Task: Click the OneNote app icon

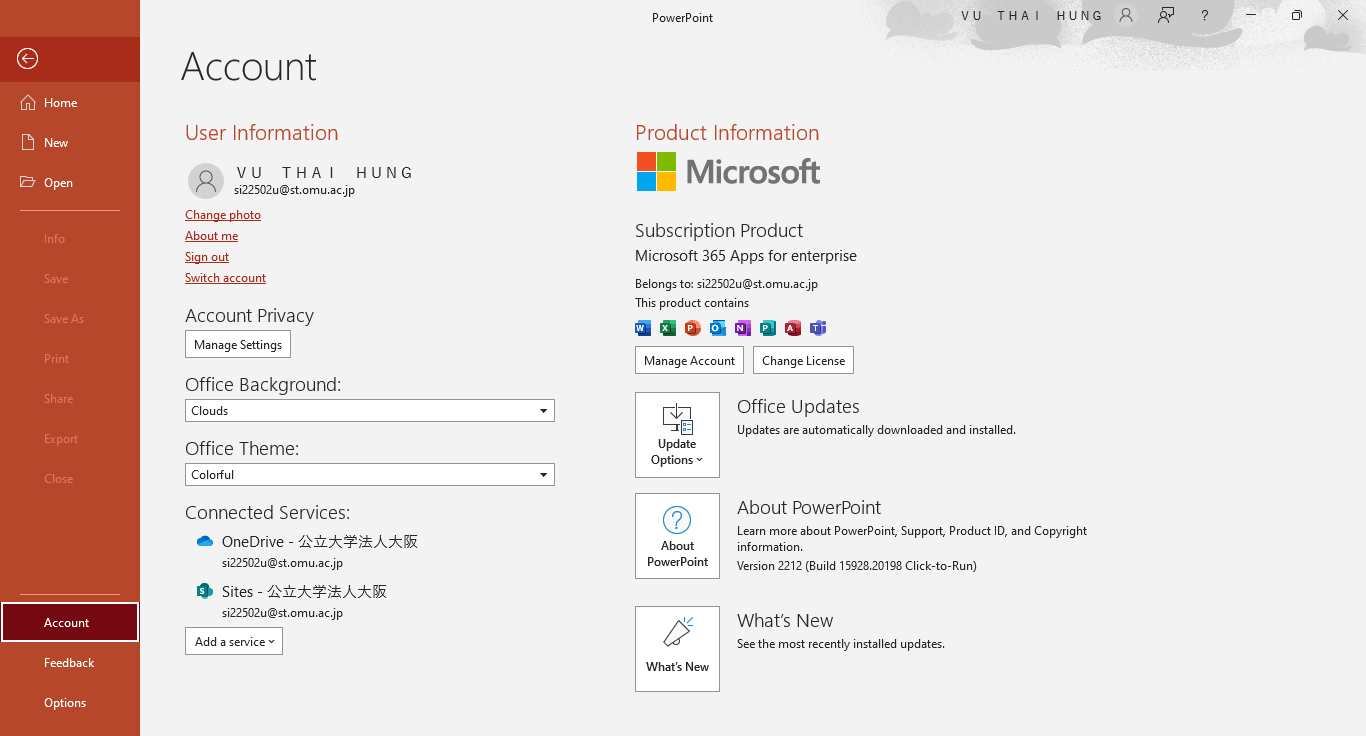Action: [743, 328]
